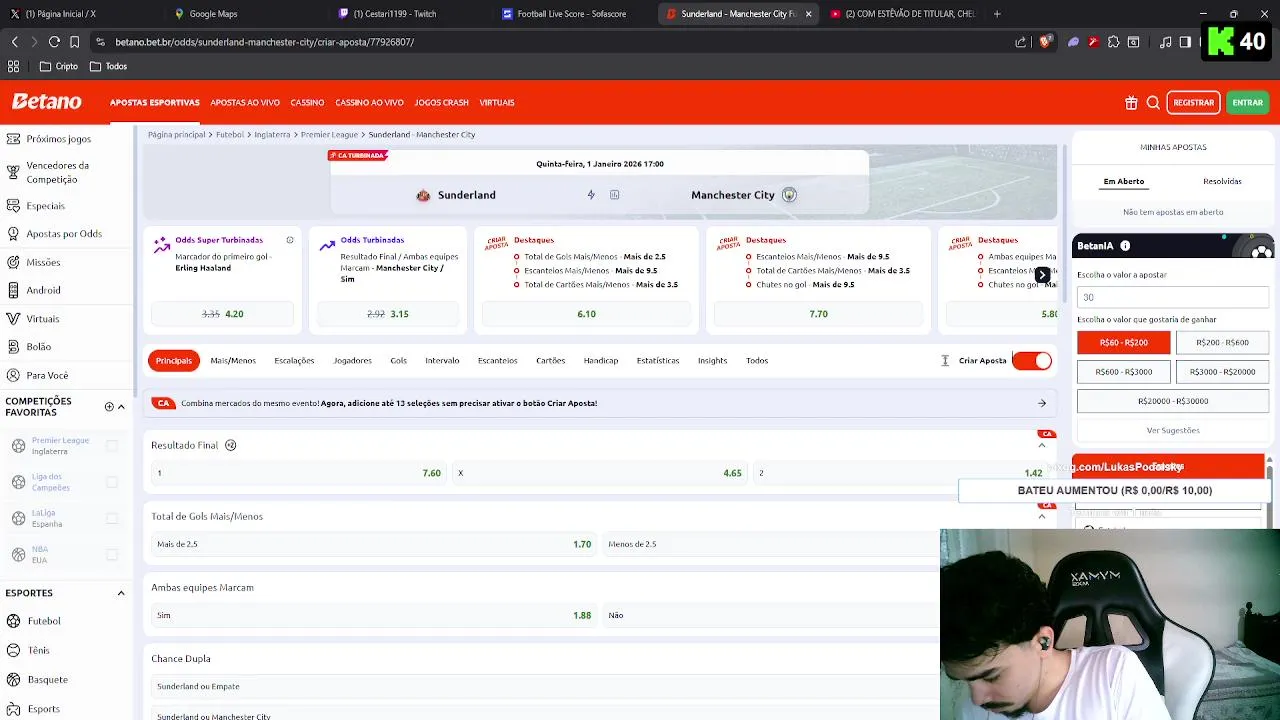
Task: Collapse the Total de Gols Mais/Menos market
Action: tap(1042, 517)
